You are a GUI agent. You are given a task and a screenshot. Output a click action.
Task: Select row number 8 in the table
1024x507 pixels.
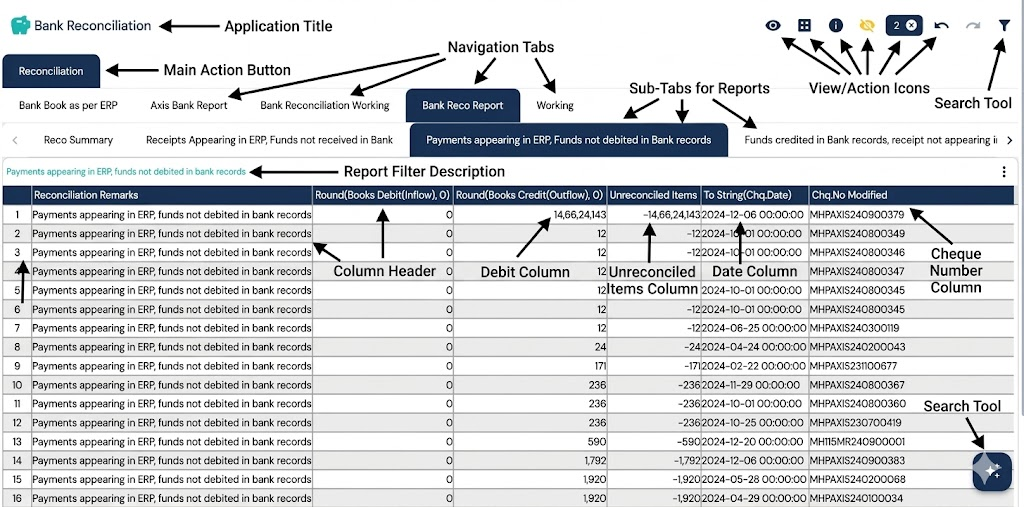coord(17,347)
